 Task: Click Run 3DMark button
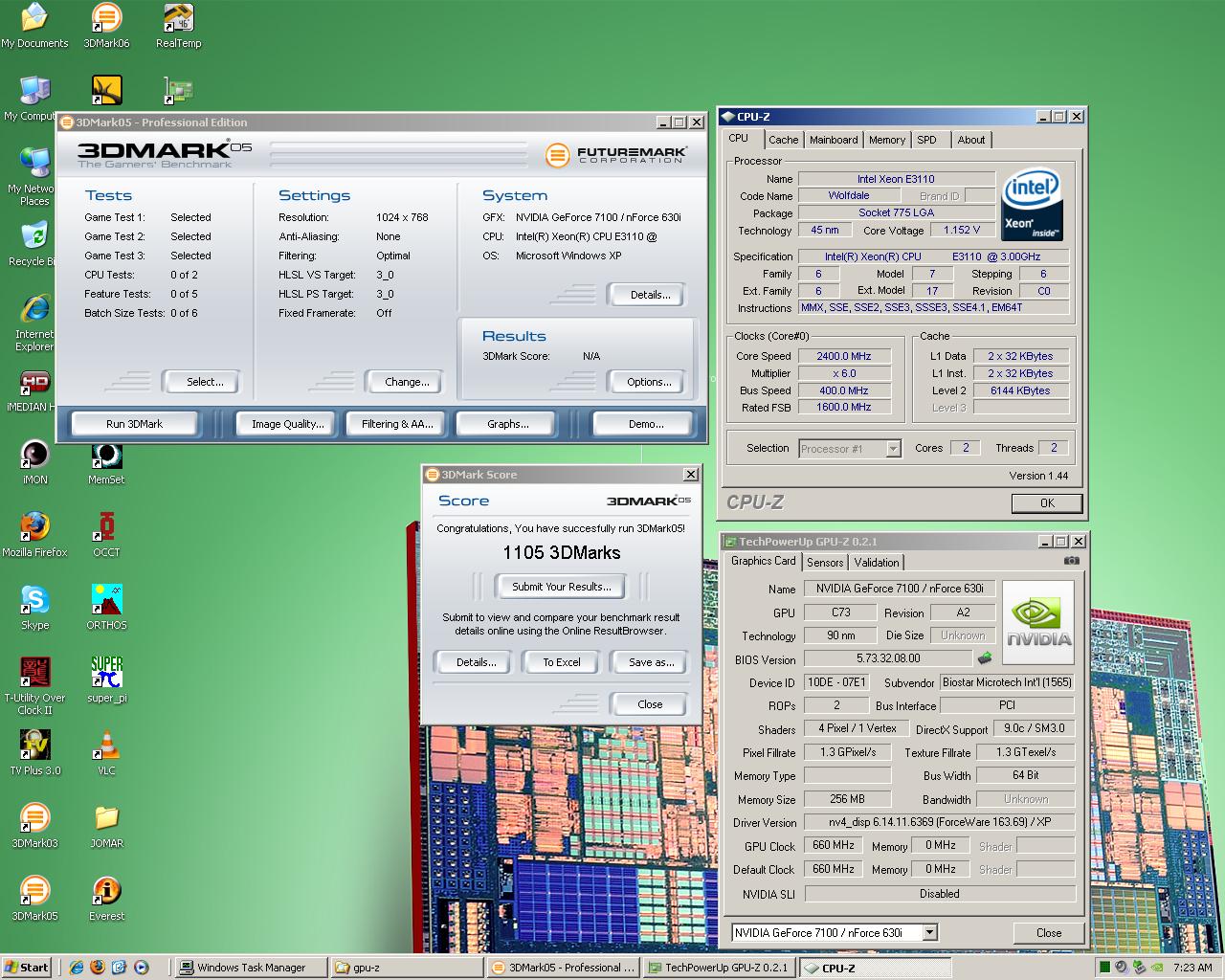coord(134,424)
